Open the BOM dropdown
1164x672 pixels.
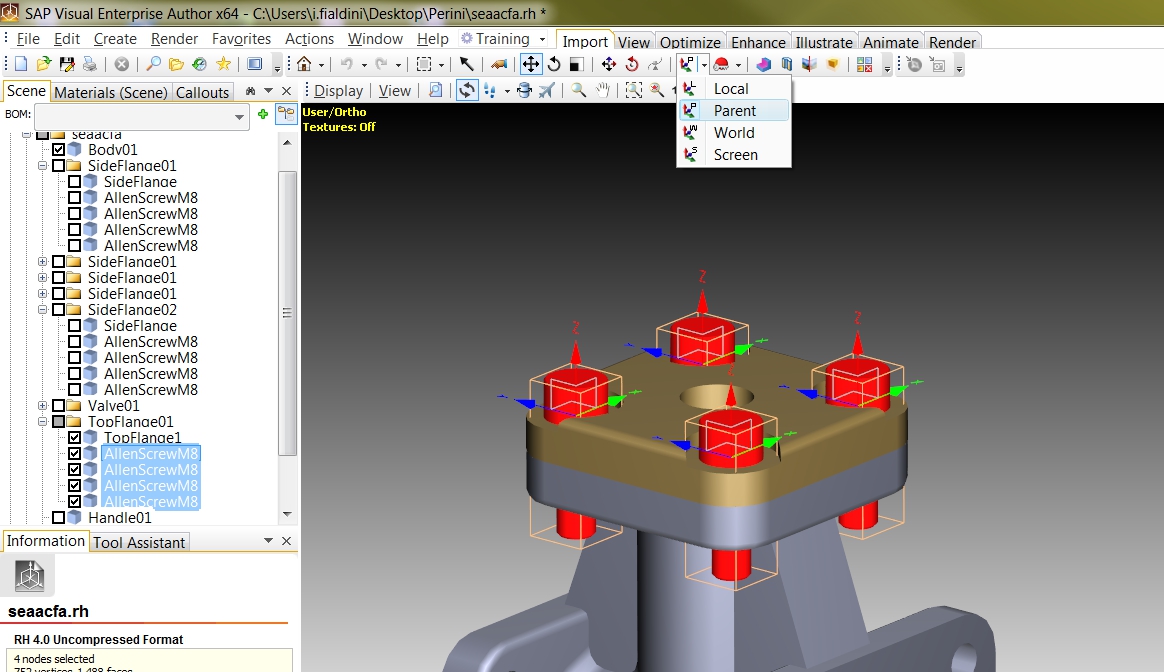[239, 117]
